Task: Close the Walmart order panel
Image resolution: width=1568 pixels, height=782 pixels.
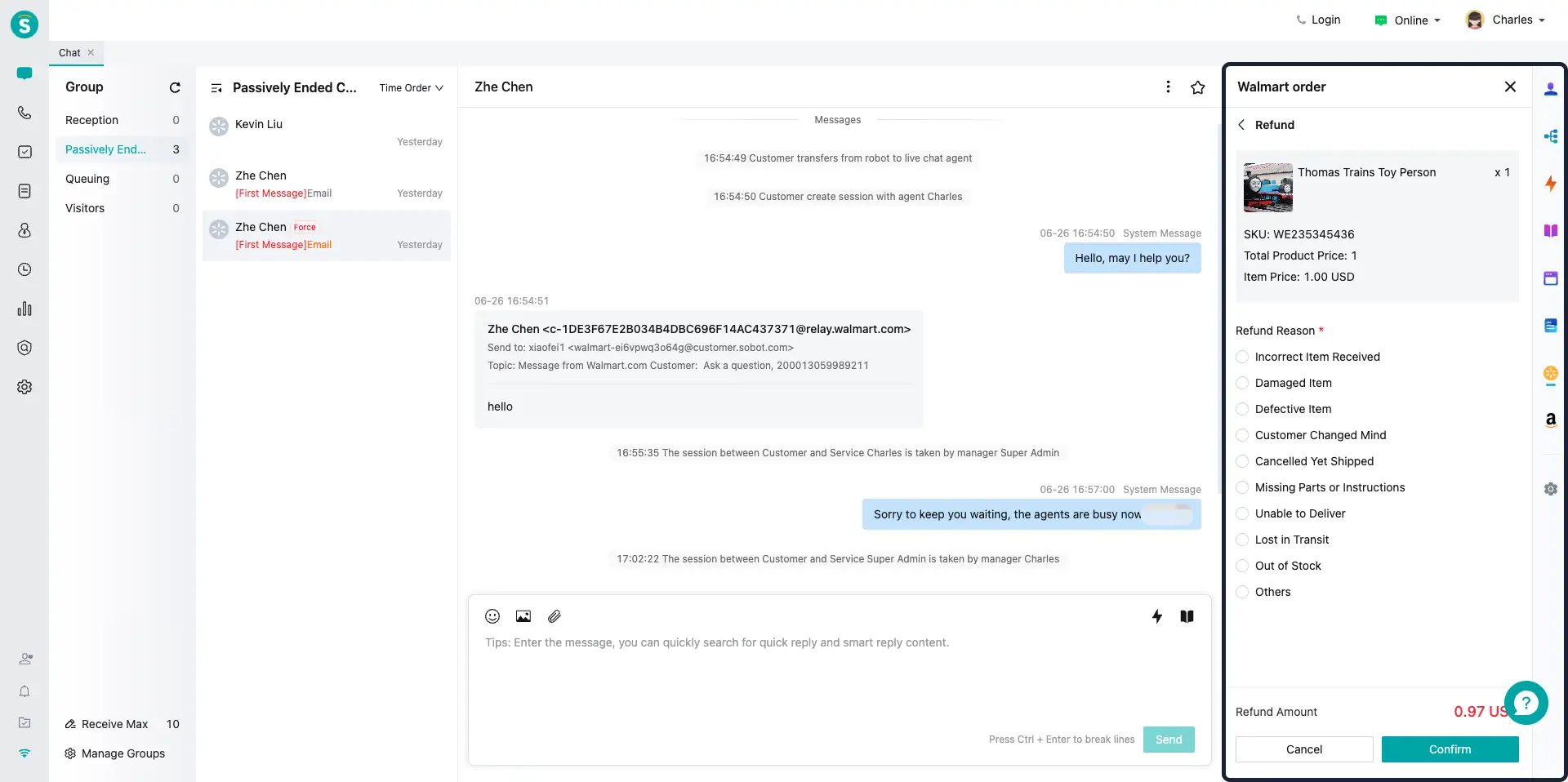Action: point(1510,87)
